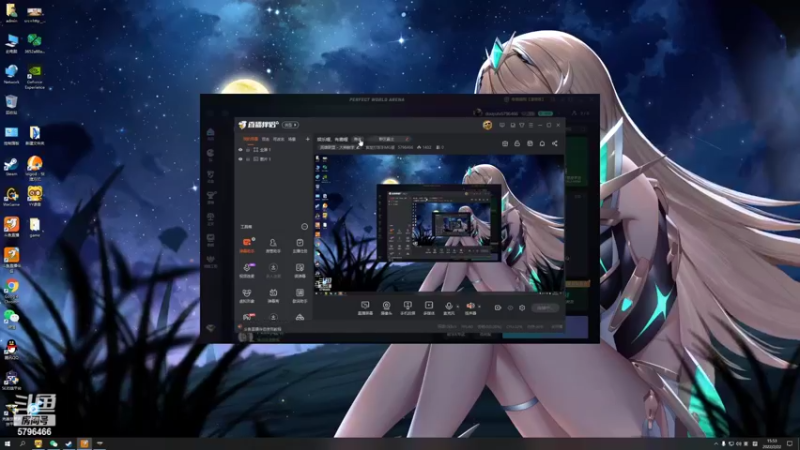Select the first full-screen source row
800x450 pixels.
pyautogui.click(x=274, y=150)
